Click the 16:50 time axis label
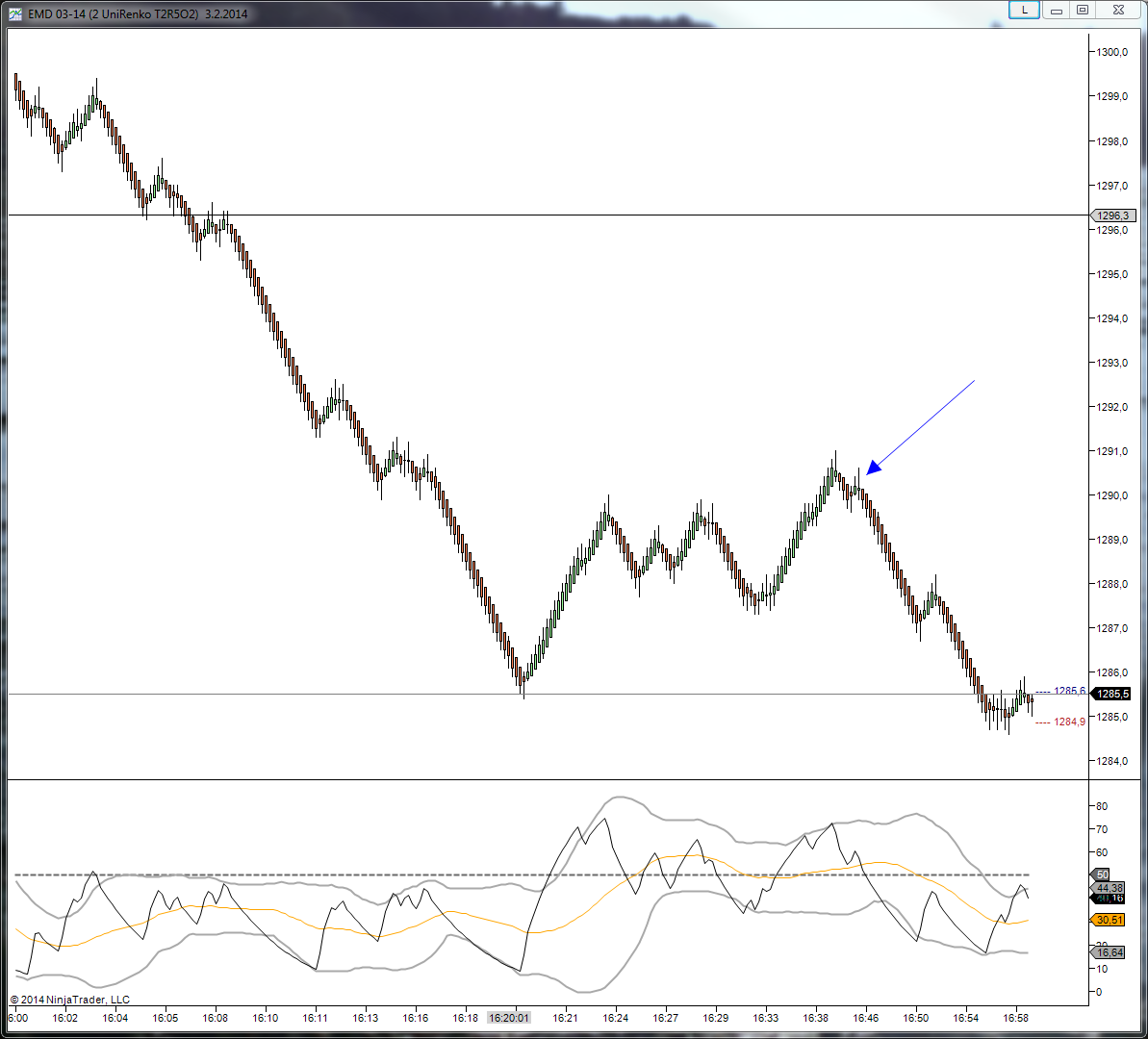Screen dimensions: 1148x1039 [x=915, y=1018]
